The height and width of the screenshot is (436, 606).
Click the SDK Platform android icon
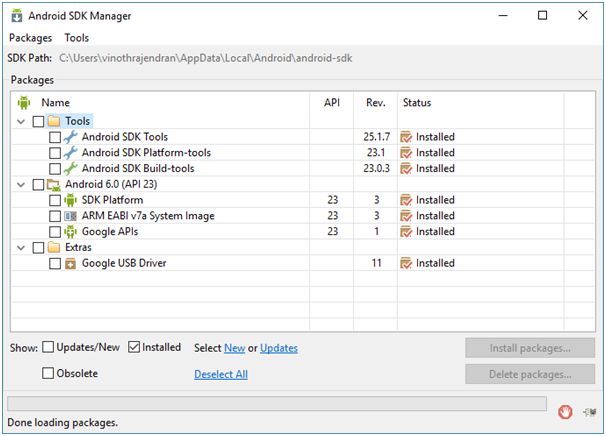pos(70,200)
